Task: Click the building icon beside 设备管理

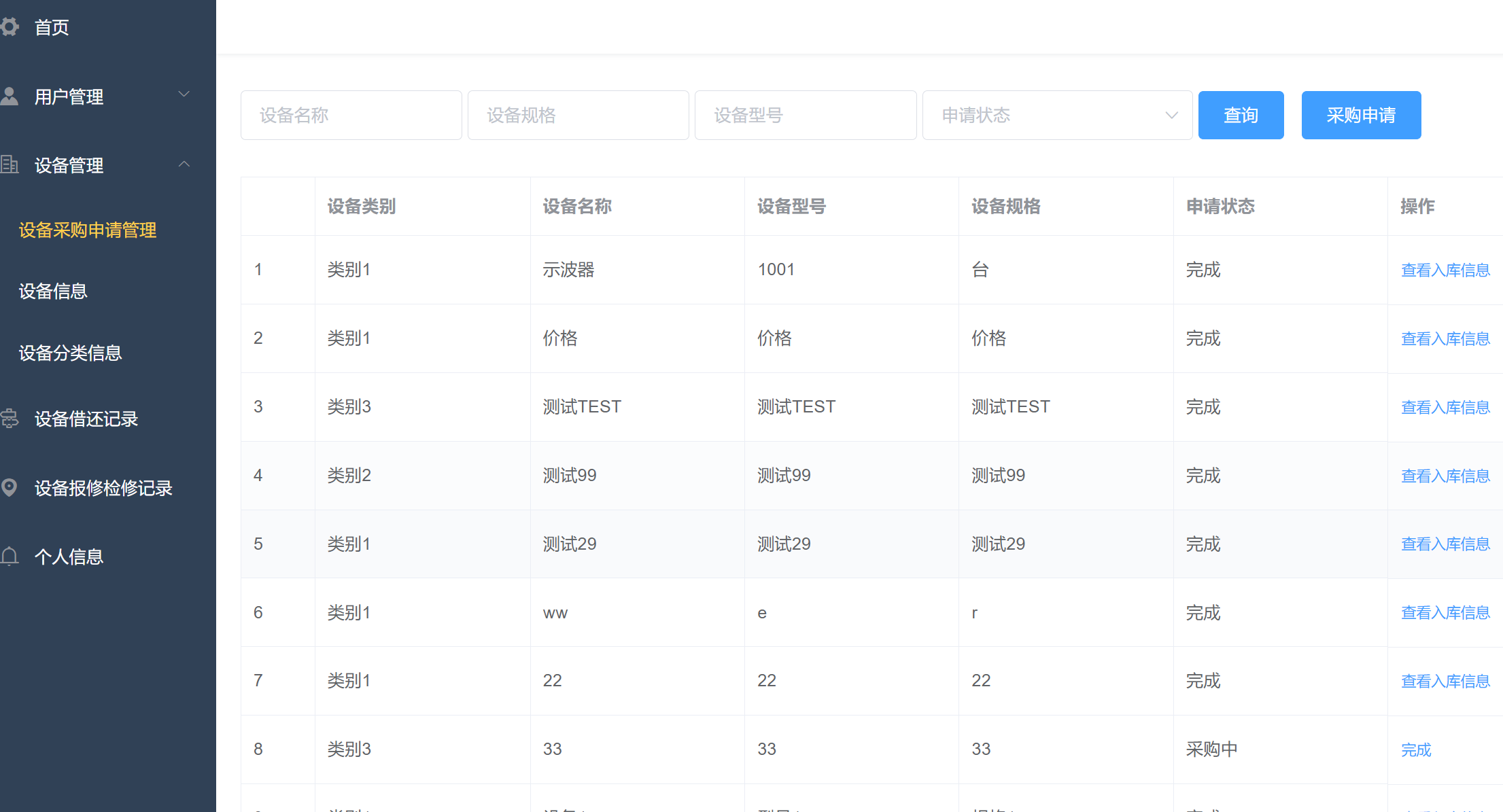Action: [10, 164]
